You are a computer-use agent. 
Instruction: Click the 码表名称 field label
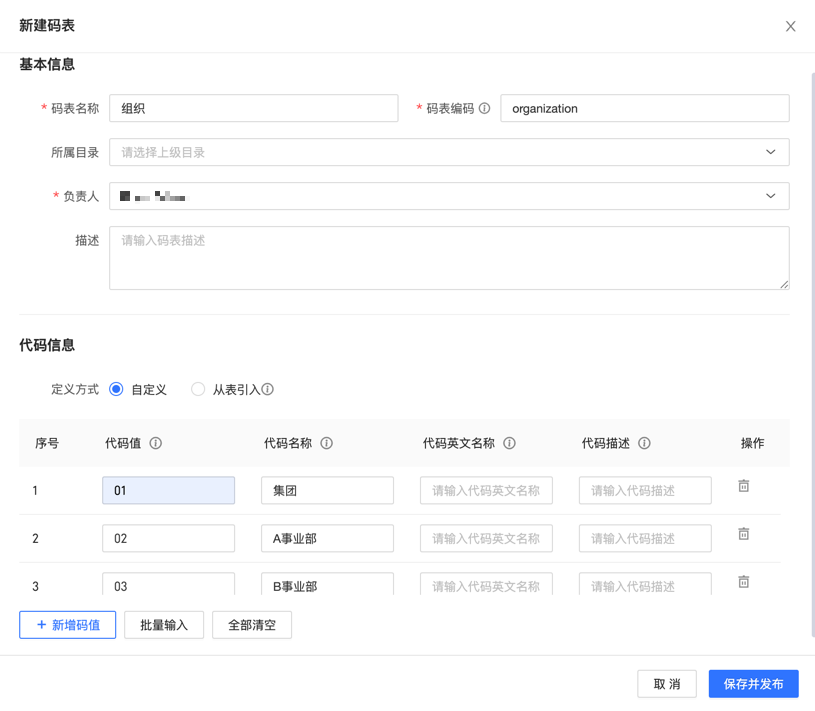click(x=75, y=108)
